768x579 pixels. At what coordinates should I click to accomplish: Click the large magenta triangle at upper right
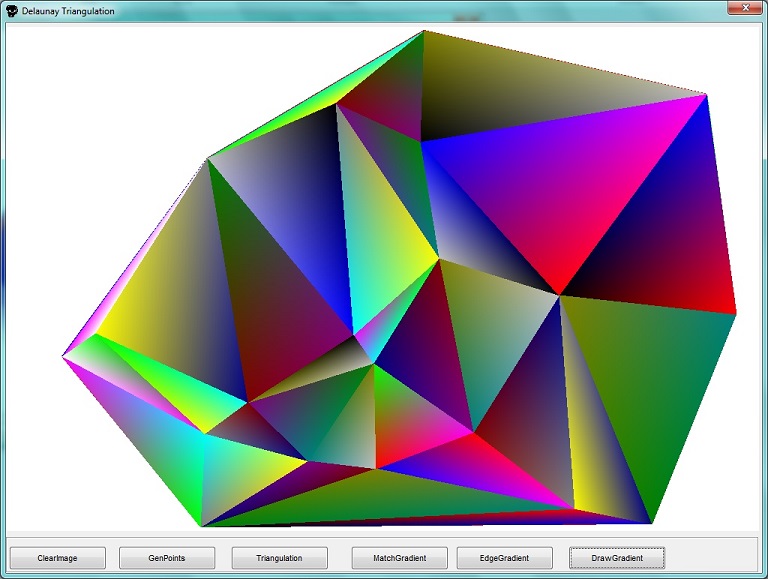coord(580,180)
